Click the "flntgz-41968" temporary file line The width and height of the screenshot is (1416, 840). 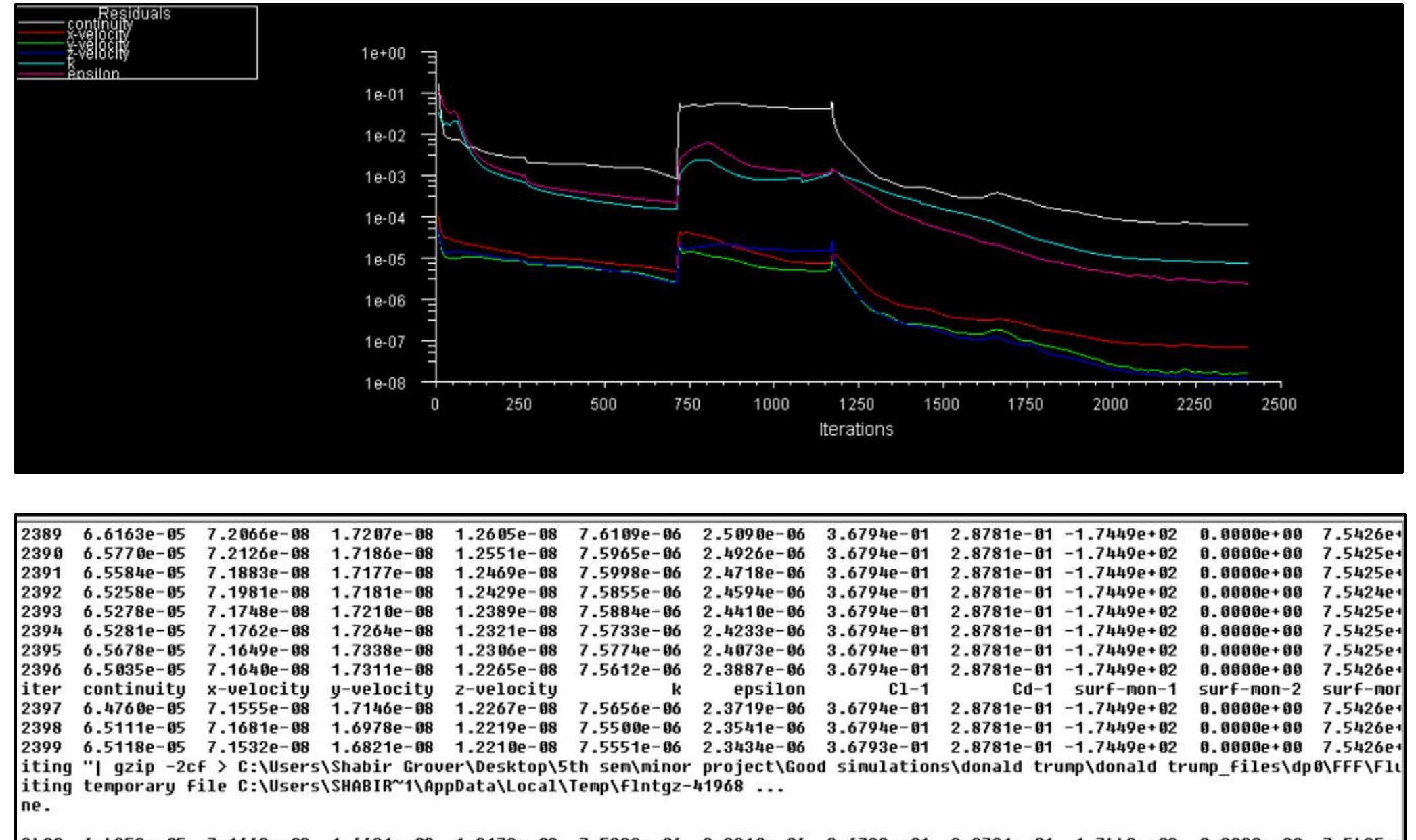(x=403, y=787)
